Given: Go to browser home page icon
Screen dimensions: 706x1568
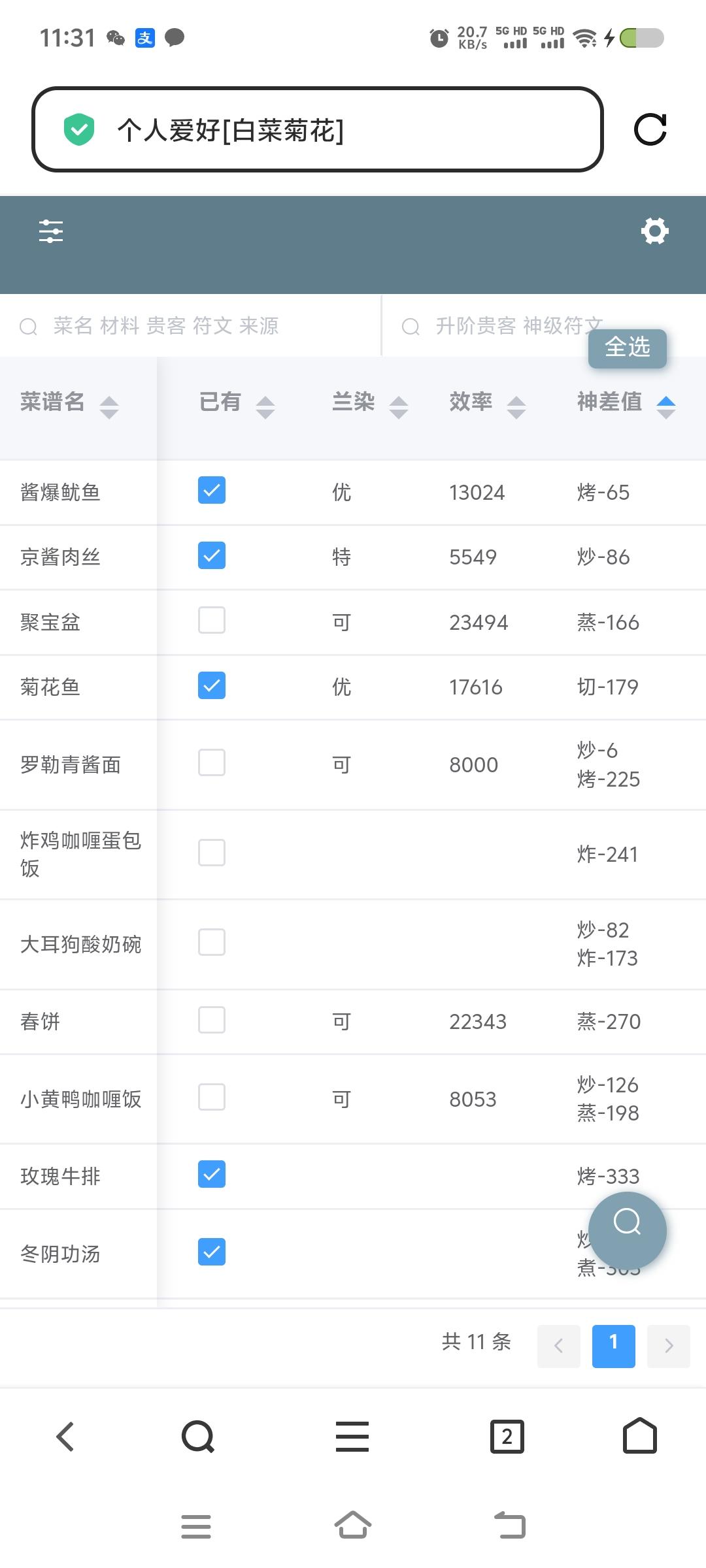Looking at the screenshot, I should pos(639,1435).
